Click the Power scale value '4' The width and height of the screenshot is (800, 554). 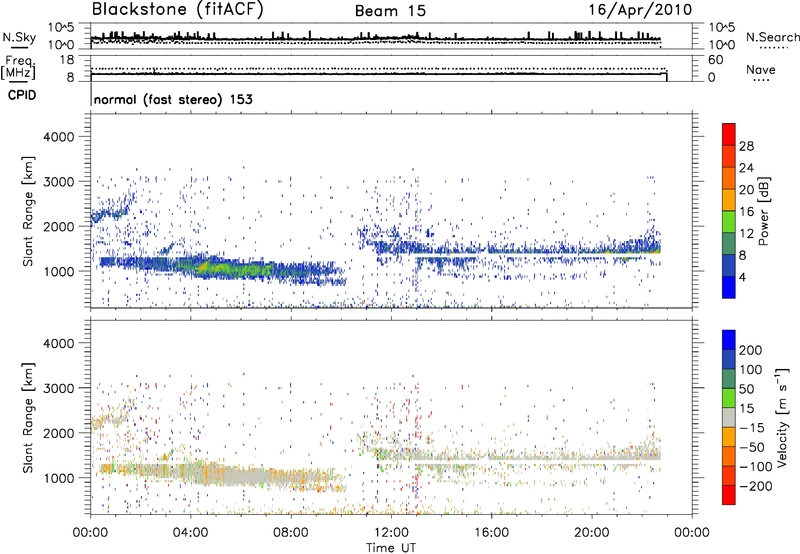(742, 277)
